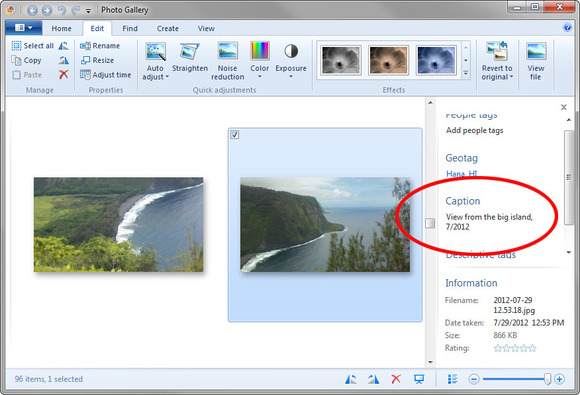The image size is (580, 395).
Task: Uncheck the selected photo's checkbox
Action: [235, 135]
